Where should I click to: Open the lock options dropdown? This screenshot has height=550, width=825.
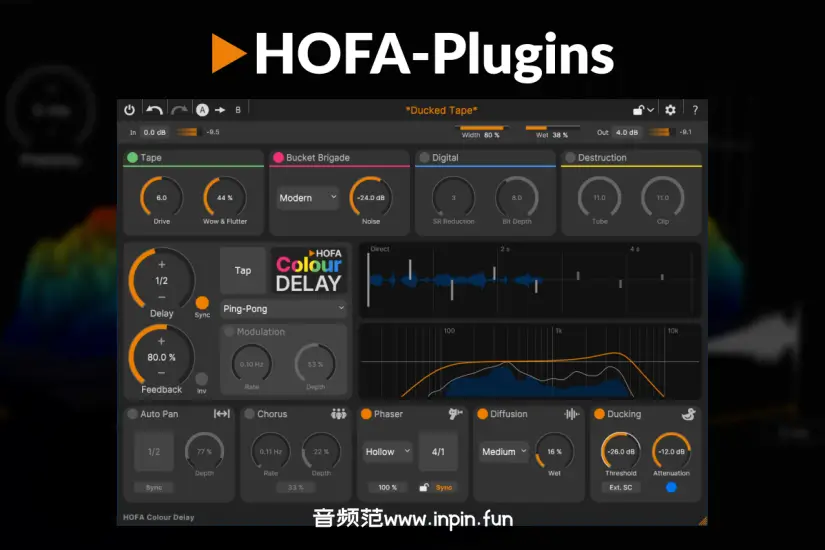pos(643,110)
